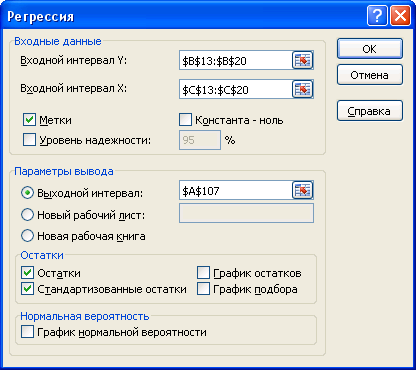Click the help question mark icon
The height and width of the screenshot is (370, 416).
tap(377, 15)
